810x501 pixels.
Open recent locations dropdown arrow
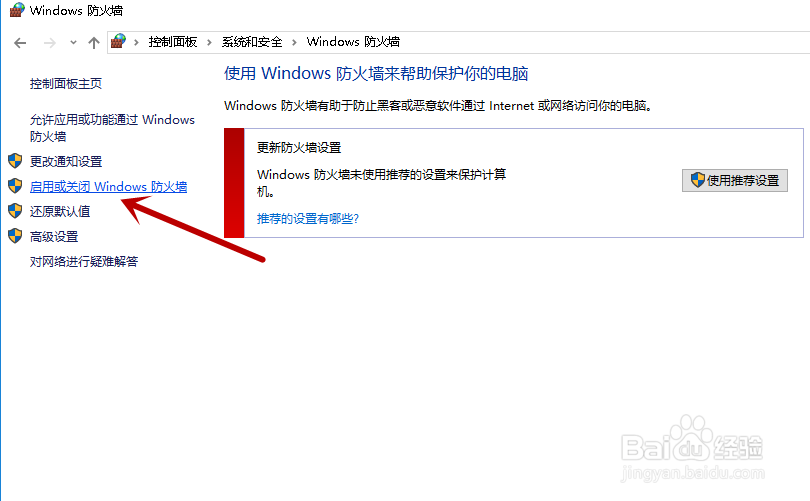tap(73, 43)
